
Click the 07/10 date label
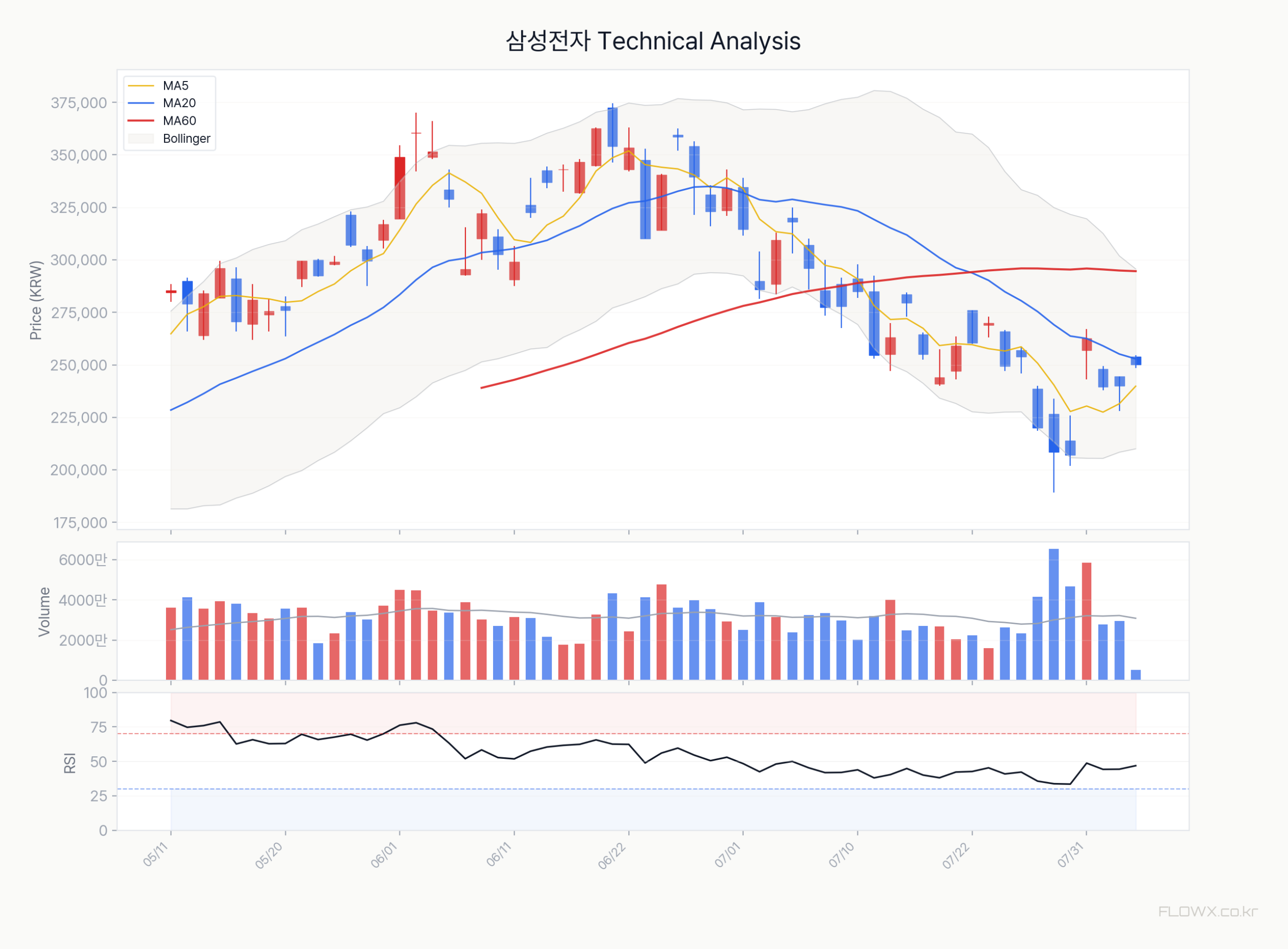coord(842,854)
